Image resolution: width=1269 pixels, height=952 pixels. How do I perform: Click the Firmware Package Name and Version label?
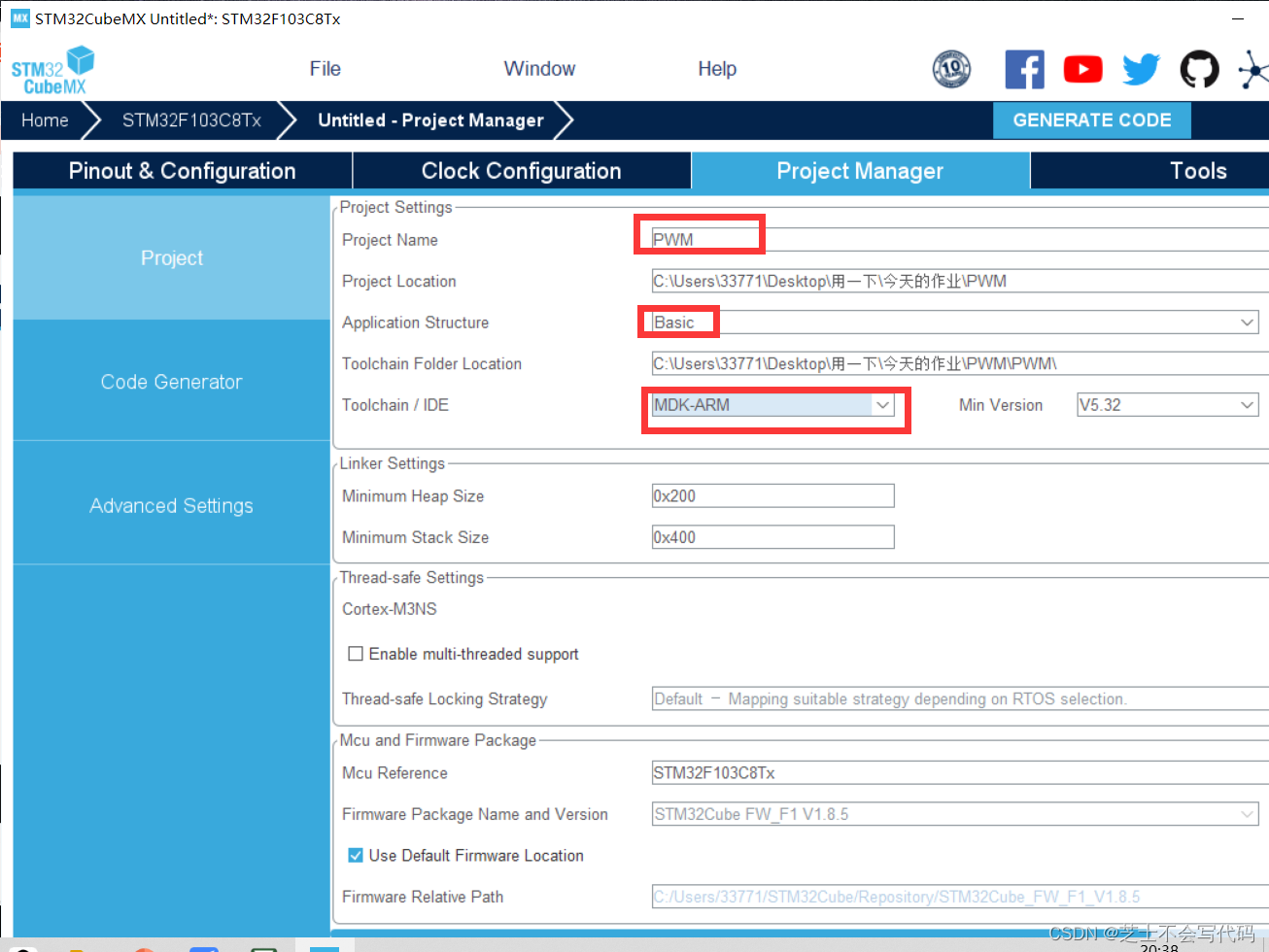(x=475, y=814)
